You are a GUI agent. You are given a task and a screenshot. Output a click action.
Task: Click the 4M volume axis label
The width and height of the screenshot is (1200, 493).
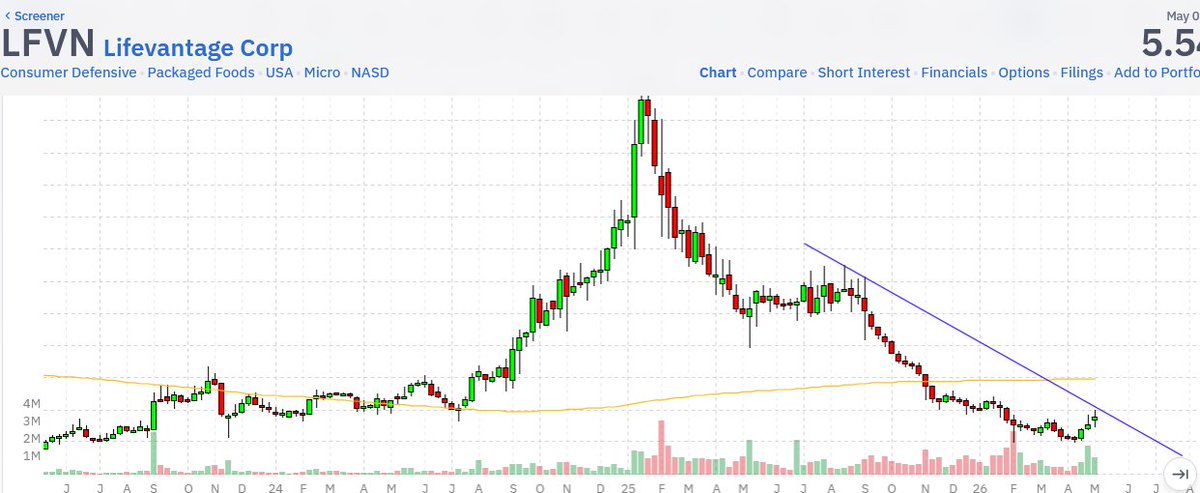tap(30, 403)
